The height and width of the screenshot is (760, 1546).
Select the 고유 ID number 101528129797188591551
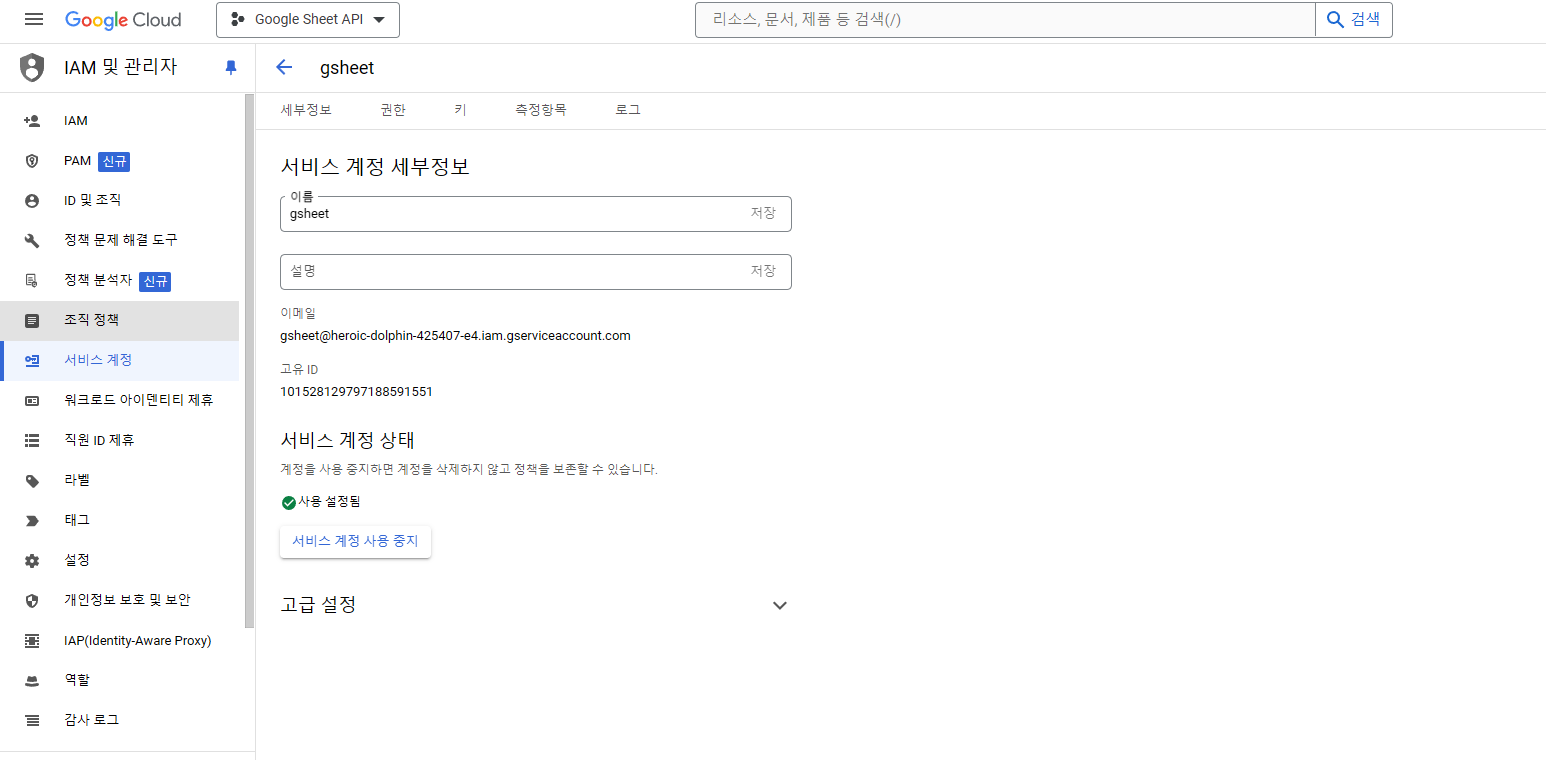[x=357, y=392]
